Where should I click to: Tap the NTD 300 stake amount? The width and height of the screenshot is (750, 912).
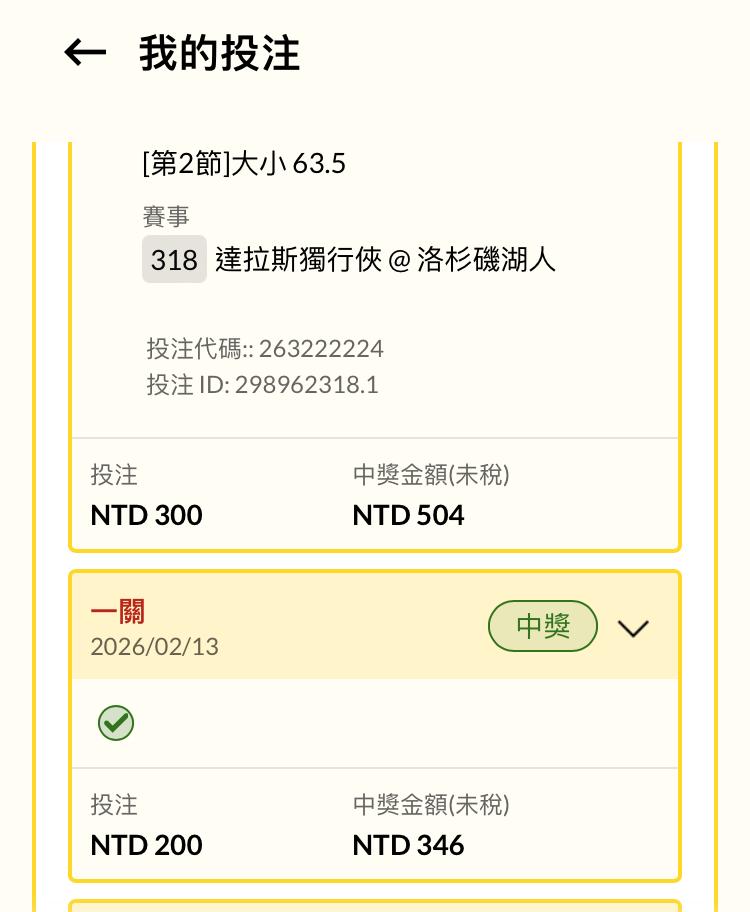click(x=146, y=515)
